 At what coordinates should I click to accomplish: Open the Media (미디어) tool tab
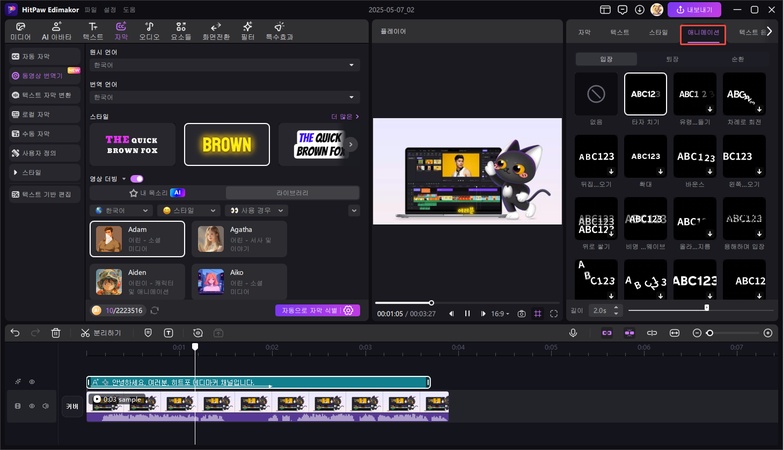pyautogui.click(x=20, y=31)
